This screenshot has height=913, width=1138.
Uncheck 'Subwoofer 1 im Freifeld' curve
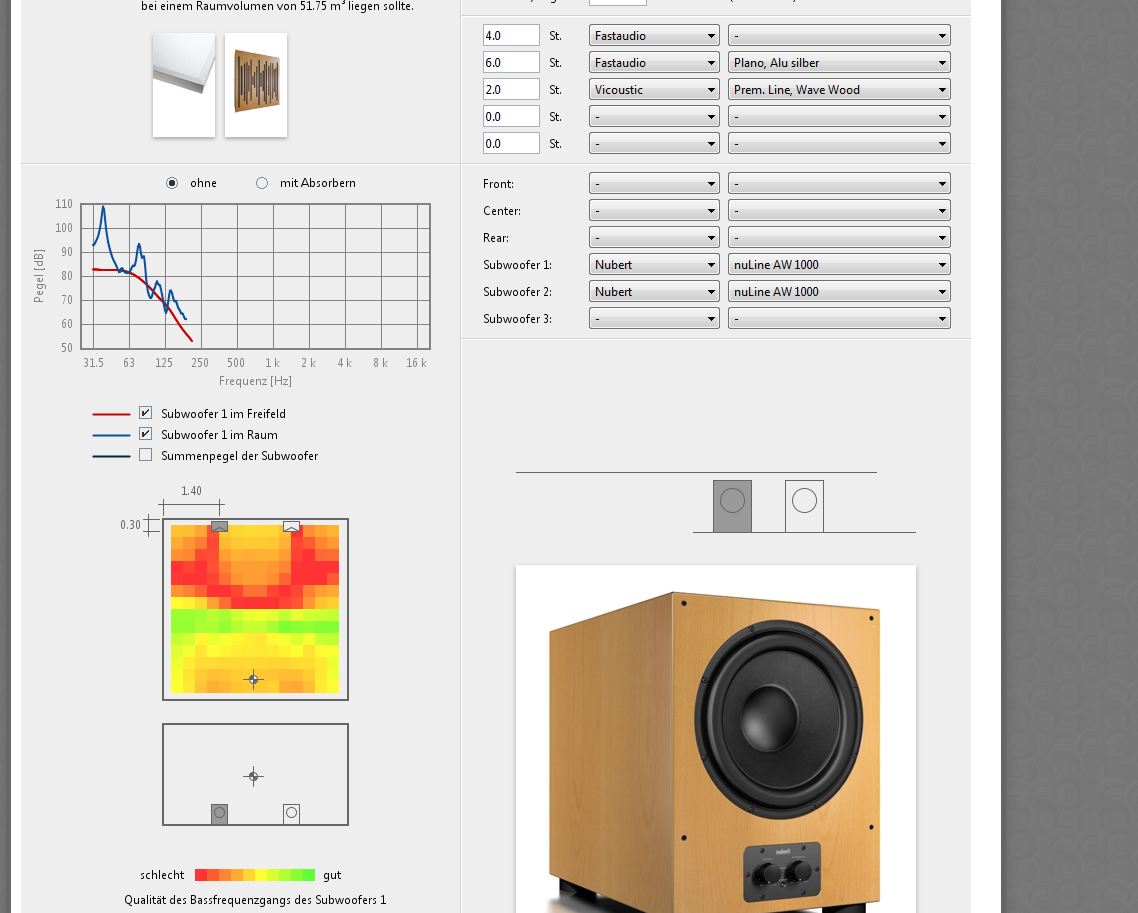click(x=146, y=413)
